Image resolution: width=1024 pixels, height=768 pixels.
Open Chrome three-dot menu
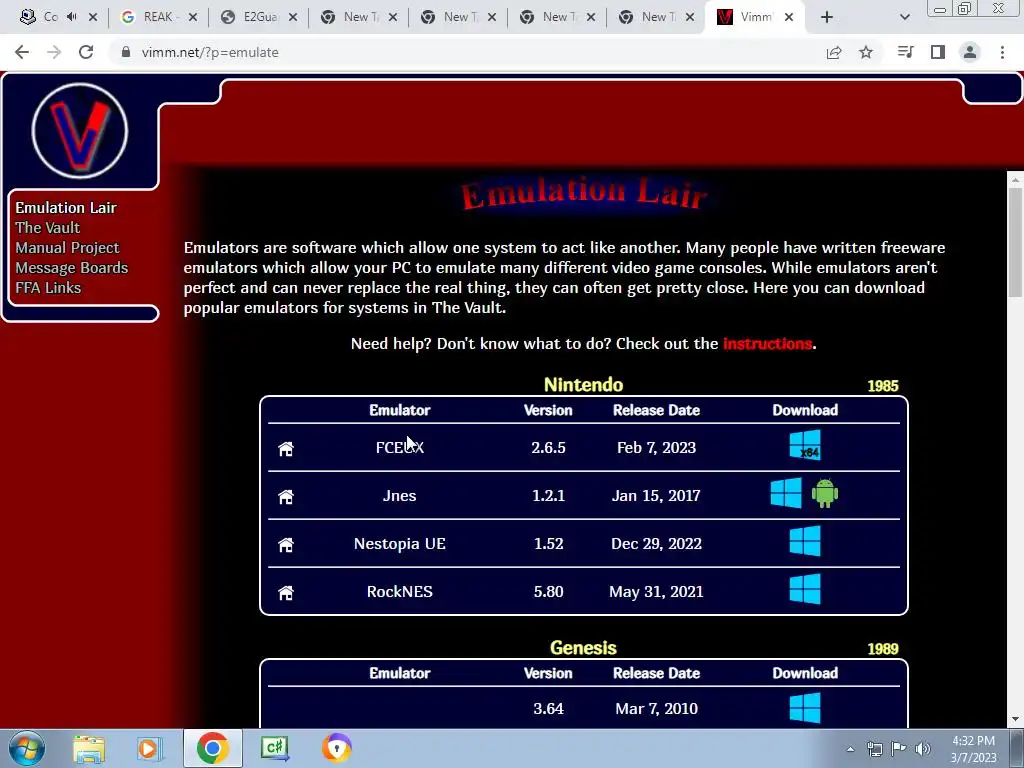coord(1002,52)
